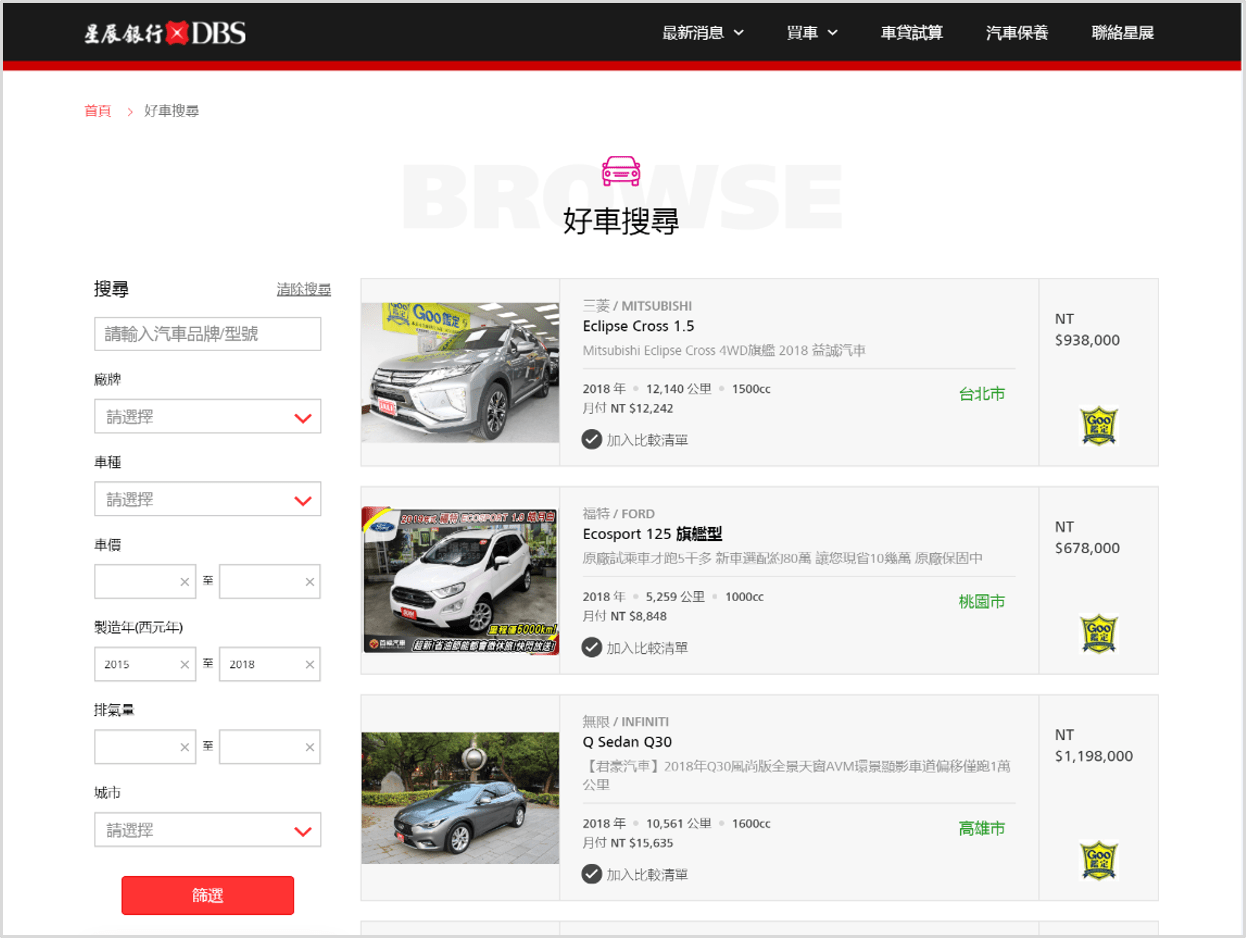
Task: Click the DBS bank logo
Action: click(x=165, y=33)
